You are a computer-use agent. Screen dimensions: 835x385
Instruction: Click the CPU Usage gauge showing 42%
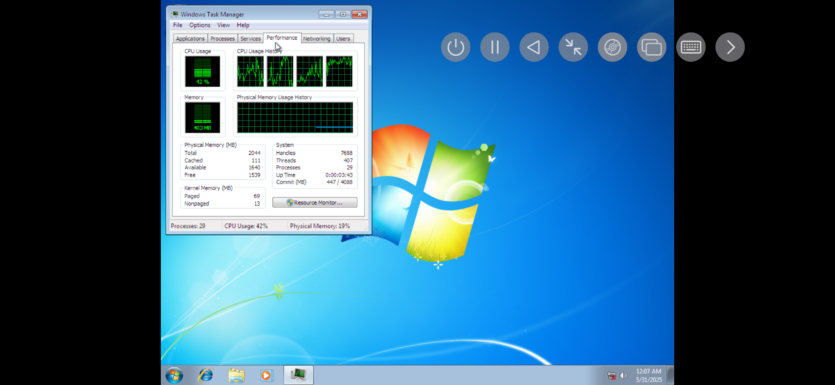[202, 71]
